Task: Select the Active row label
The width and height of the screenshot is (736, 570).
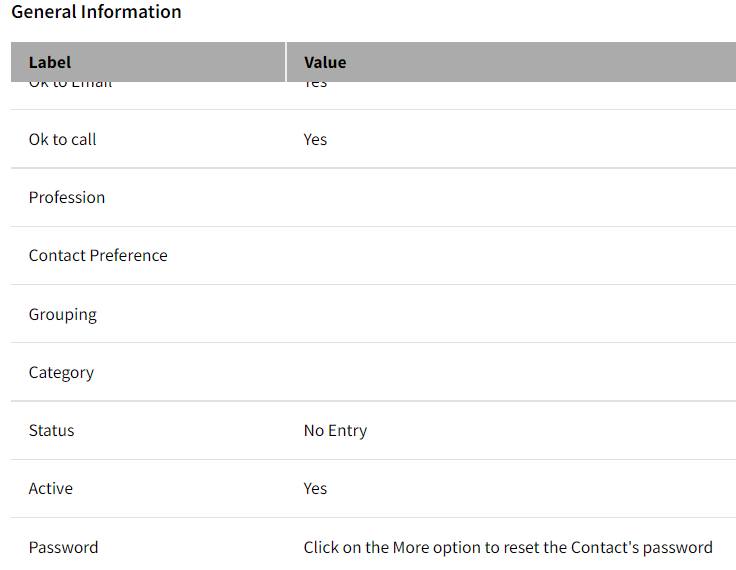Action: pos(51,489)
